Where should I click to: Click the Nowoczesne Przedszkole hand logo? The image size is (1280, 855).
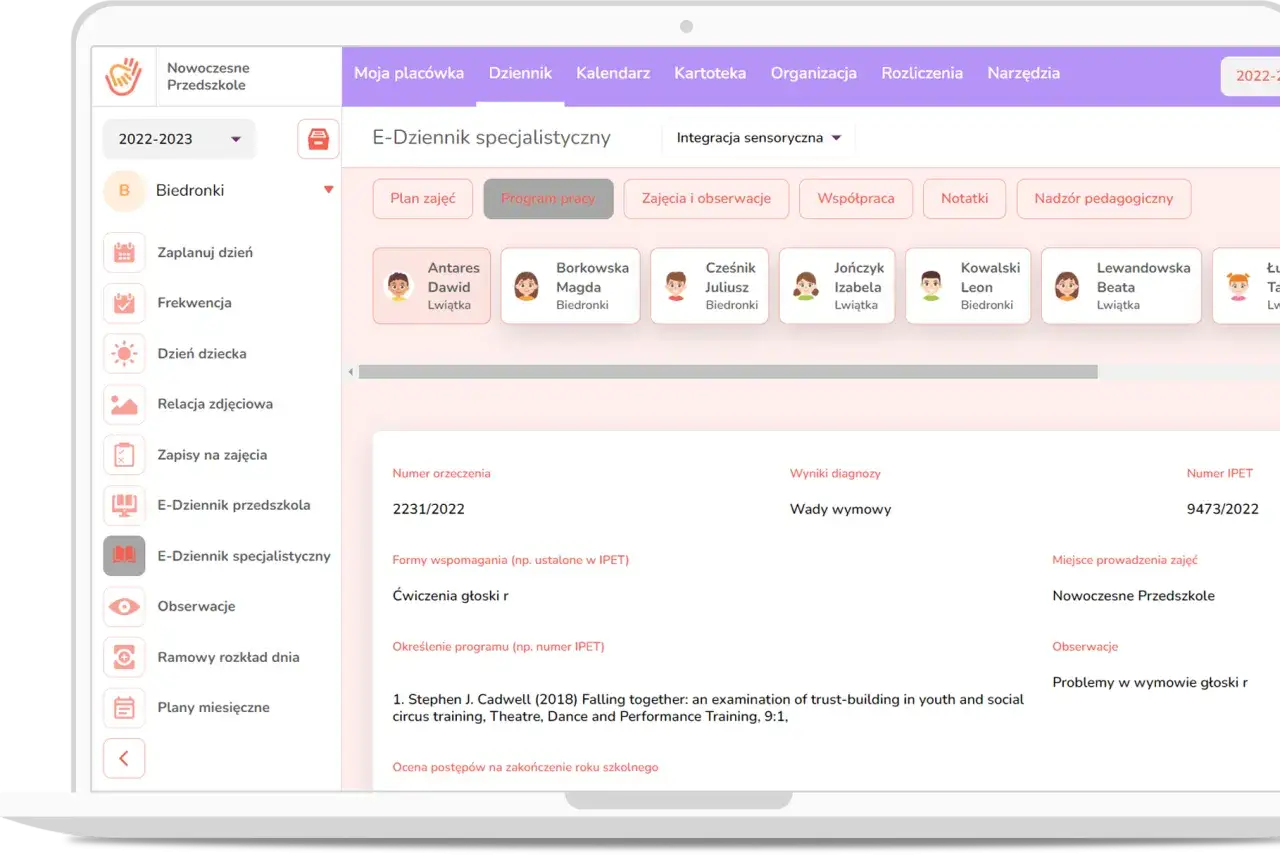(x=124, y=75)
